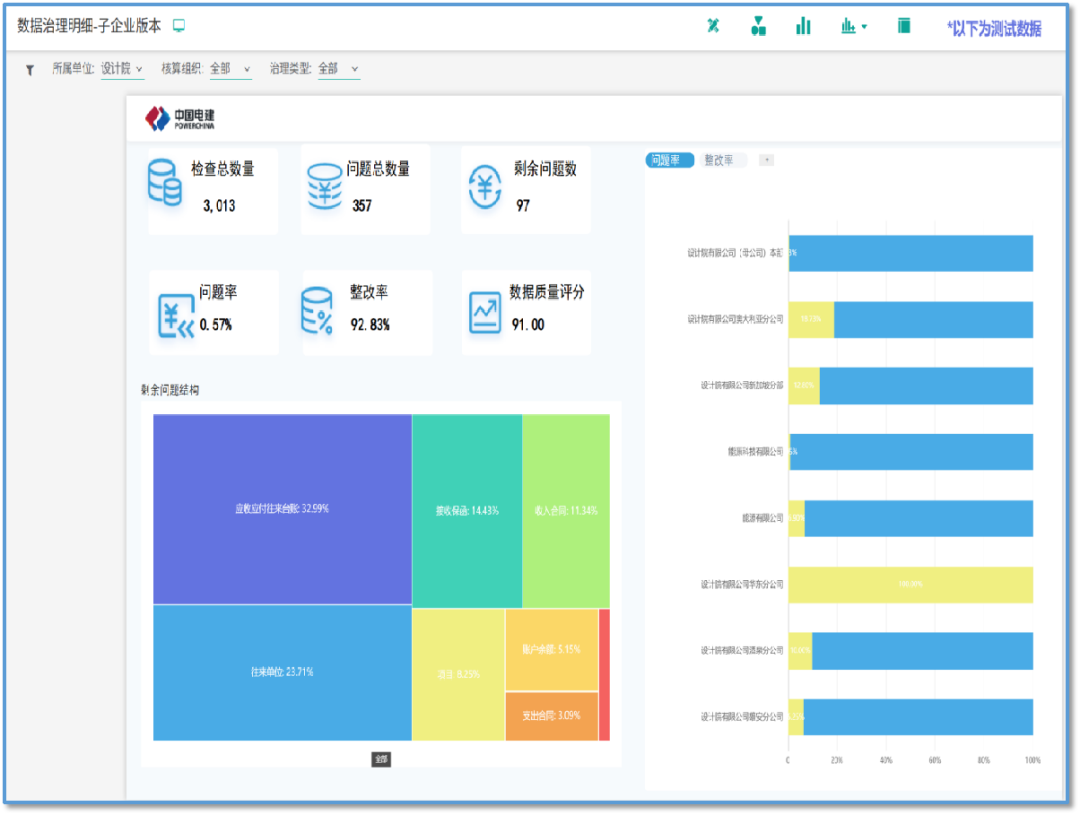Switch to the 整改率 tab
The height and width of the screenshot is (815, 1080).
[x=721, y=161]
